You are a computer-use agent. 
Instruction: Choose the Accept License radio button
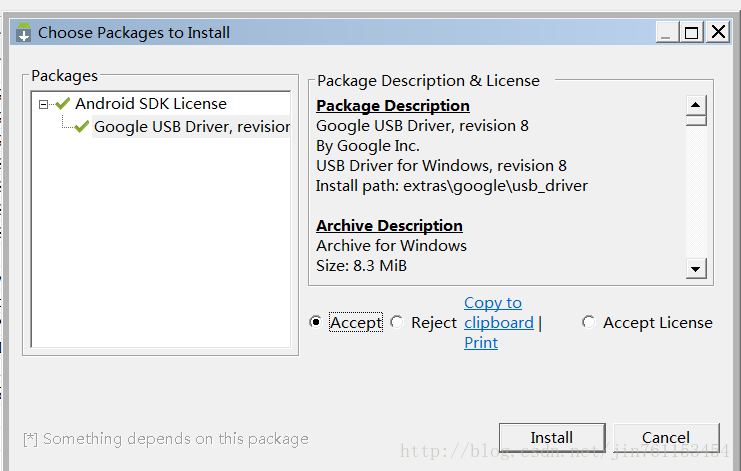588,322
